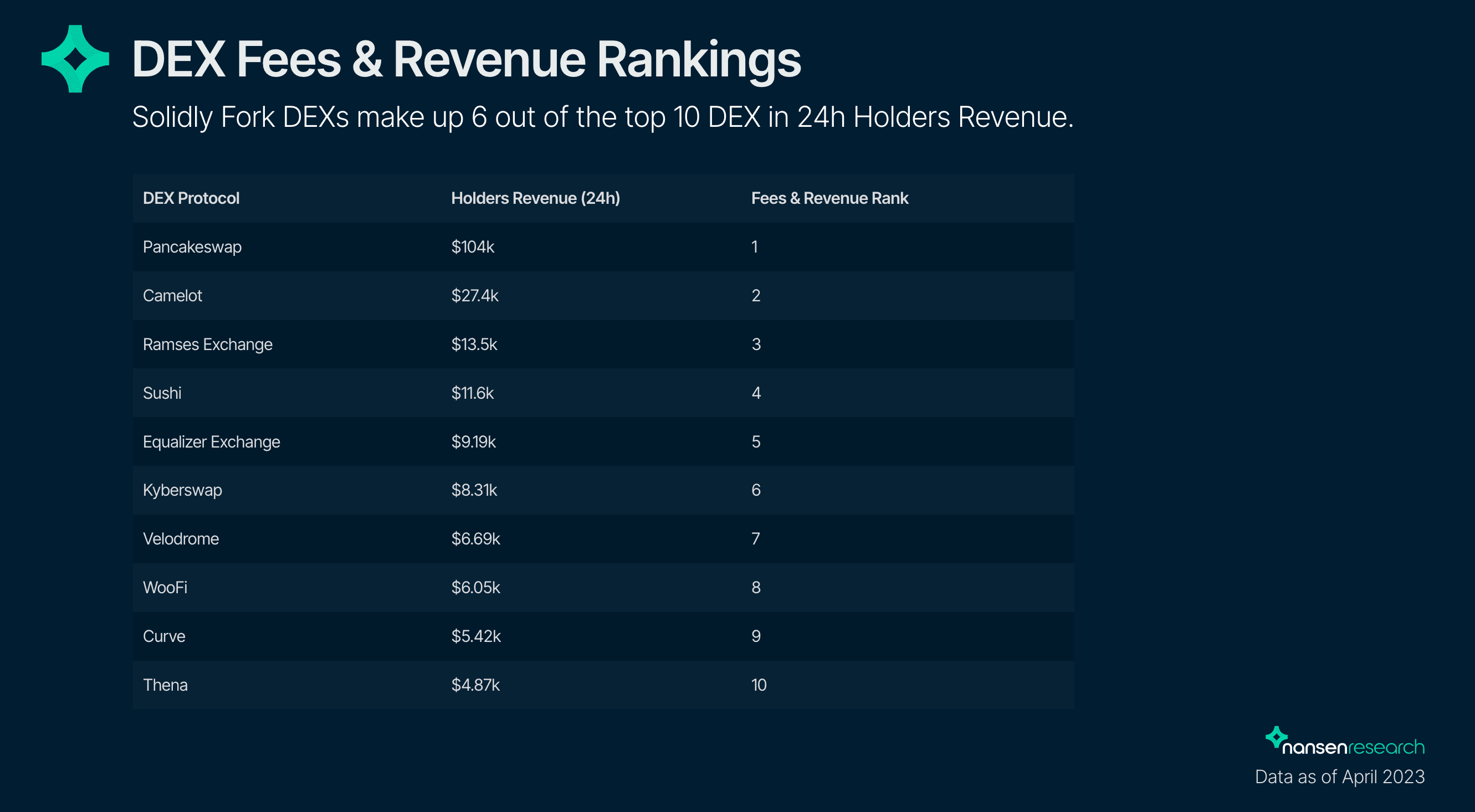Select the Curve protocol name
The height and width of the screenshot is (812, 1475).
[164, 636]
